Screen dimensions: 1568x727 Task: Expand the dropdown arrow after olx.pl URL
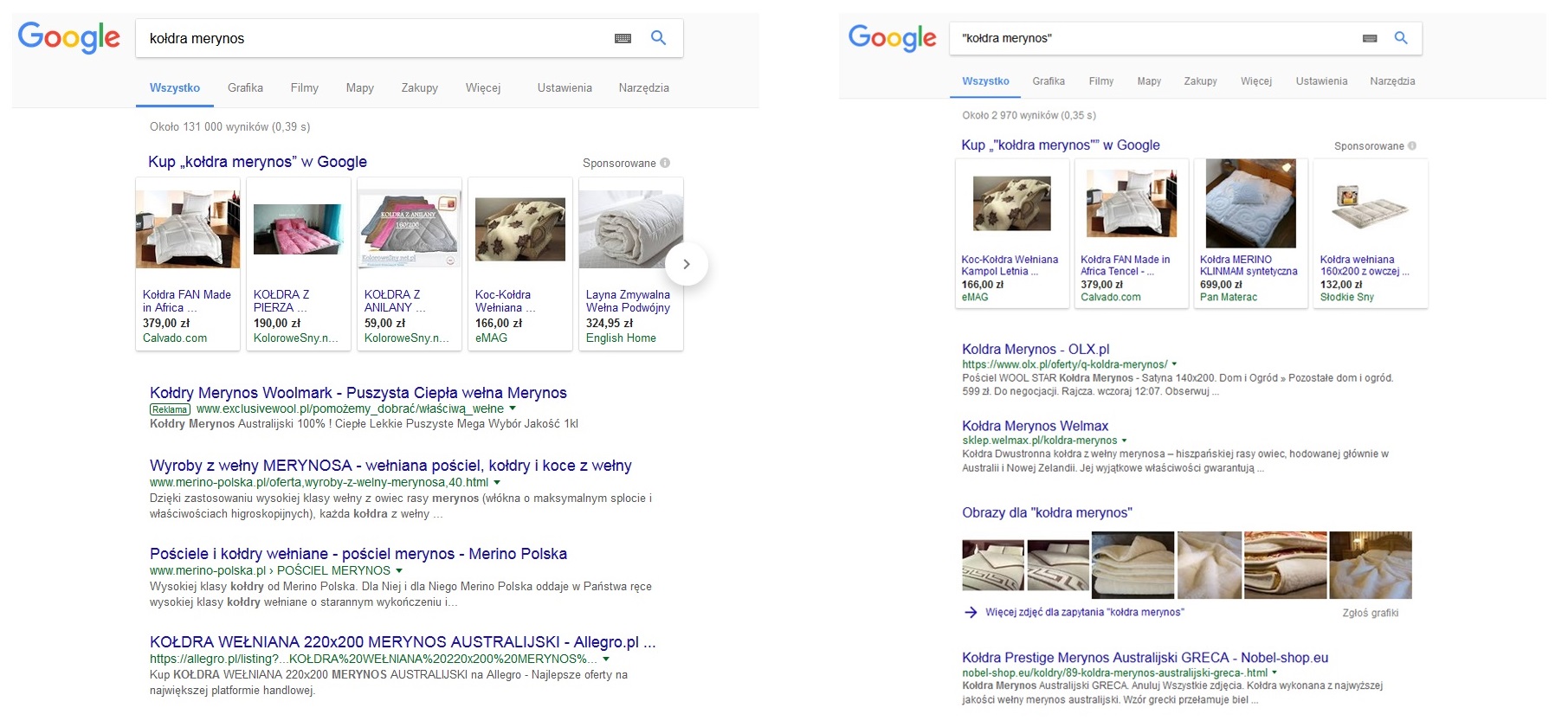(1174, 364)
